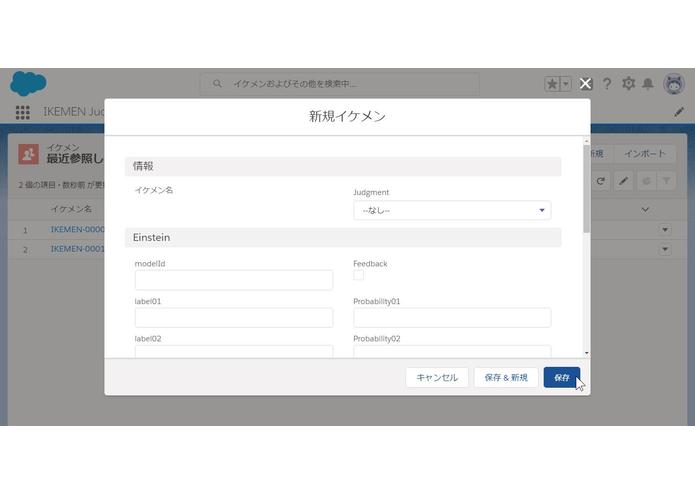The width and height of the screenshot is (695, 494).
Task: Click the Probability01 input field
Action: pyautogui.click(x=452, y=318)
